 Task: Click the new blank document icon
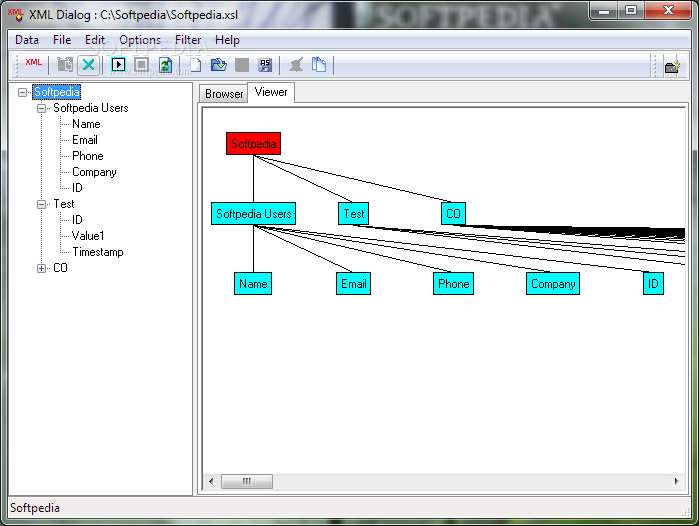195,65
